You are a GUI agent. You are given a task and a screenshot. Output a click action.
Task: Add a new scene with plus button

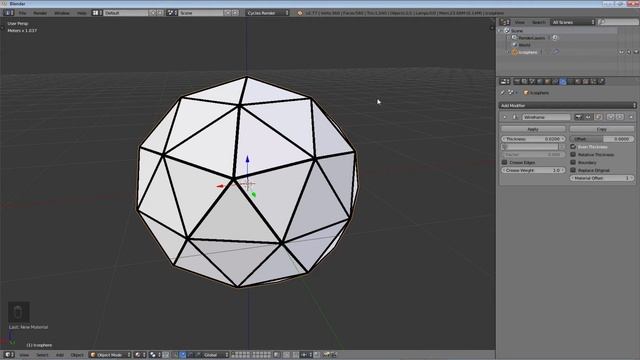click(228, 13)
